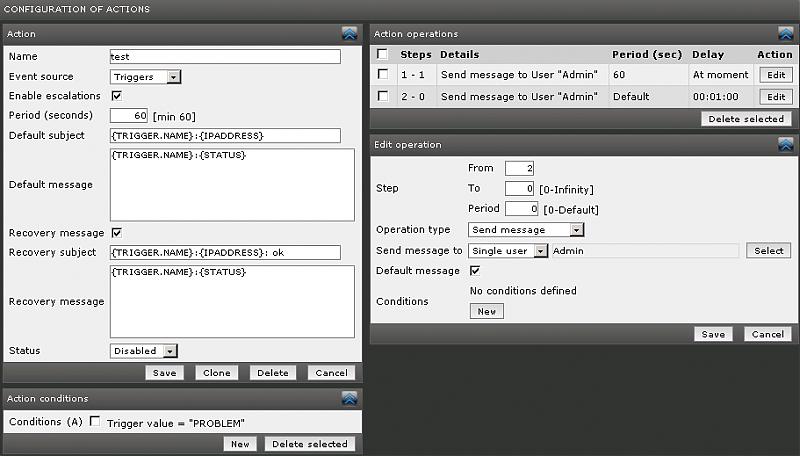Click the Step From field showing 2
The width and height of the screenshot is (800, 456).
click(519, 168)
